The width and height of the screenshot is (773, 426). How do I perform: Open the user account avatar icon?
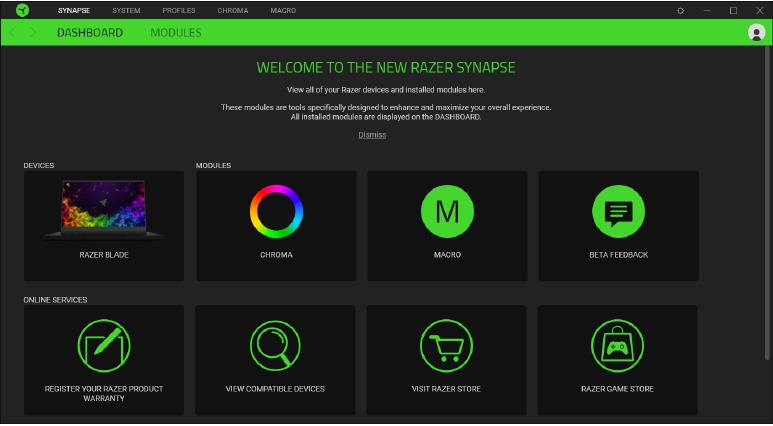click(x=756, y=33)
